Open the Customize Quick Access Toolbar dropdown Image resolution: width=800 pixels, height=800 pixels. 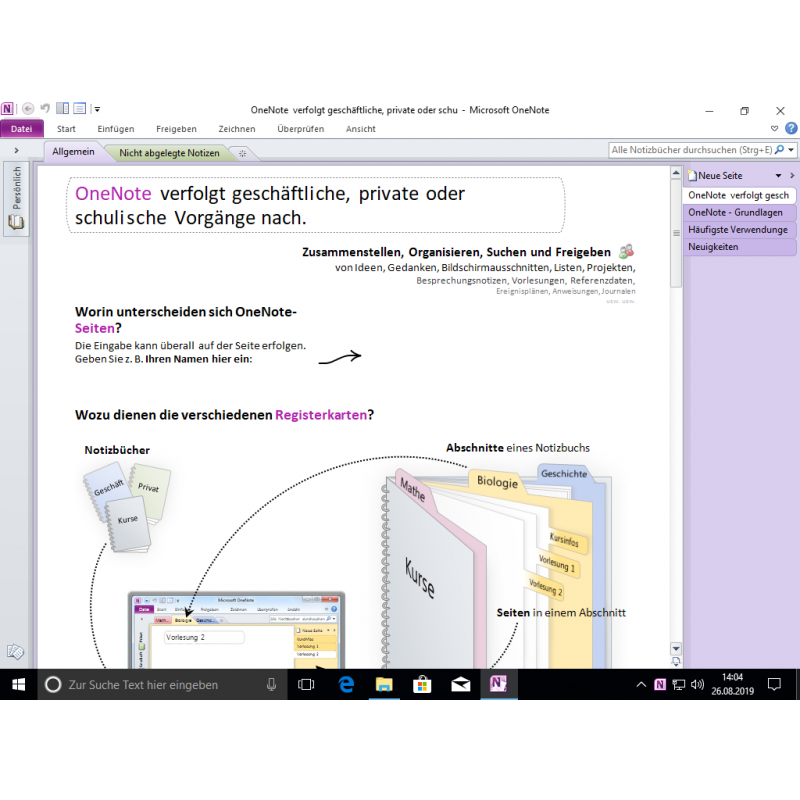click(97, 110)
